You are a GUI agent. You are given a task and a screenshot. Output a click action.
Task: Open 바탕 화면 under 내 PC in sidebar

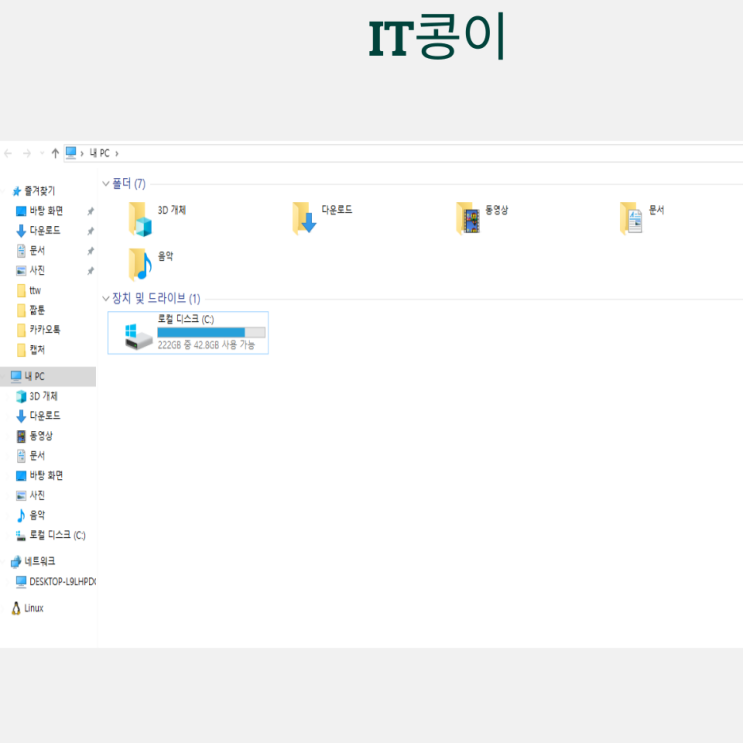(x=46, y=476)
